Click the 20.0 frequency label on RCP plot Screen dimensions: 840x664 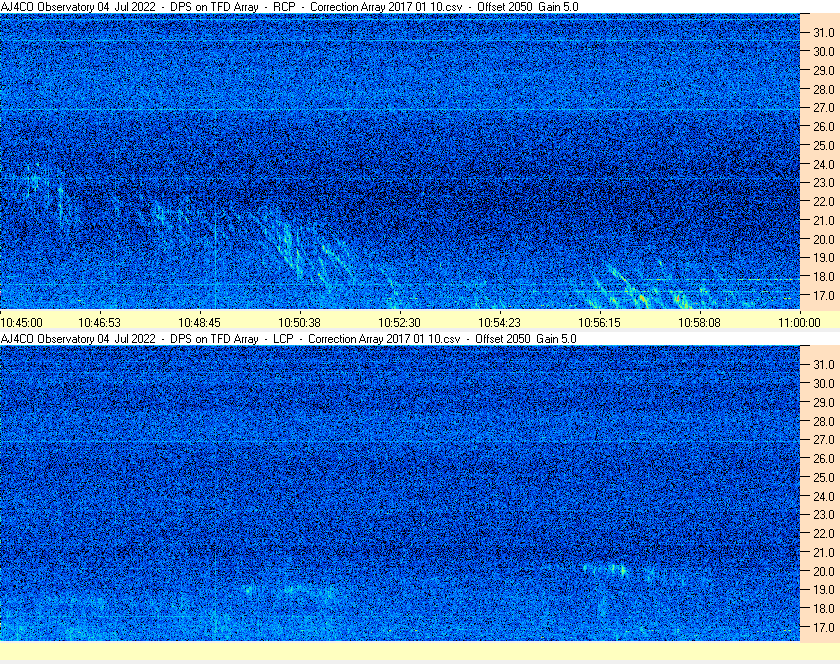824,239
